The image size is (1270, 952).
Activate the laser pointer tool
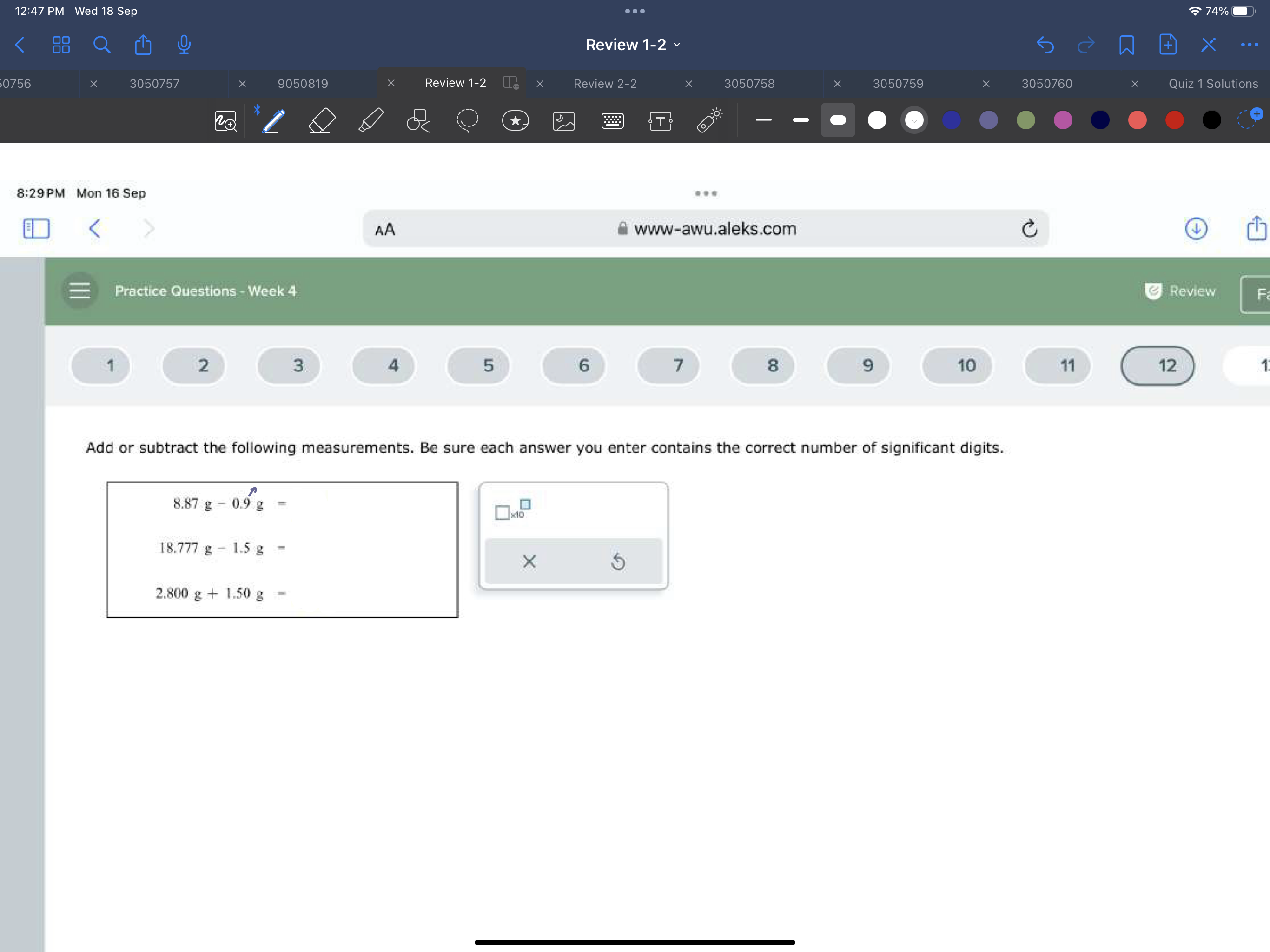pyautogui.click(x=708, y=120)
